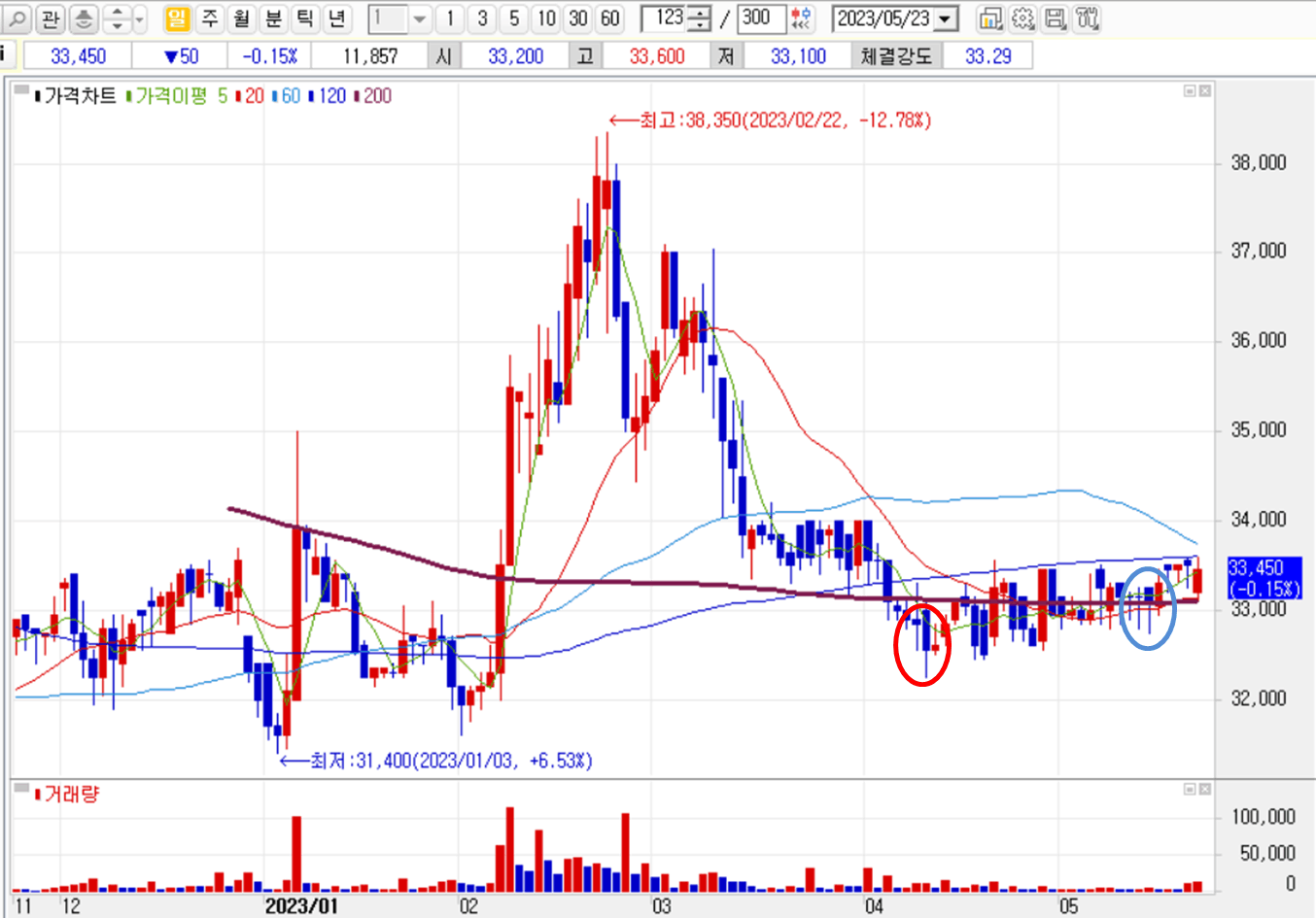Switch to 월 (monthly) chart period
Screen dimensions: 1316x918
241,18
